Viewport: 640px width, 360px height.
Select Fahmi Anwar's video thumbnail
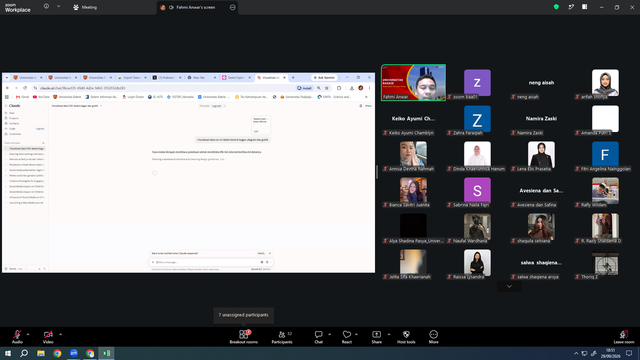[413, 82]
